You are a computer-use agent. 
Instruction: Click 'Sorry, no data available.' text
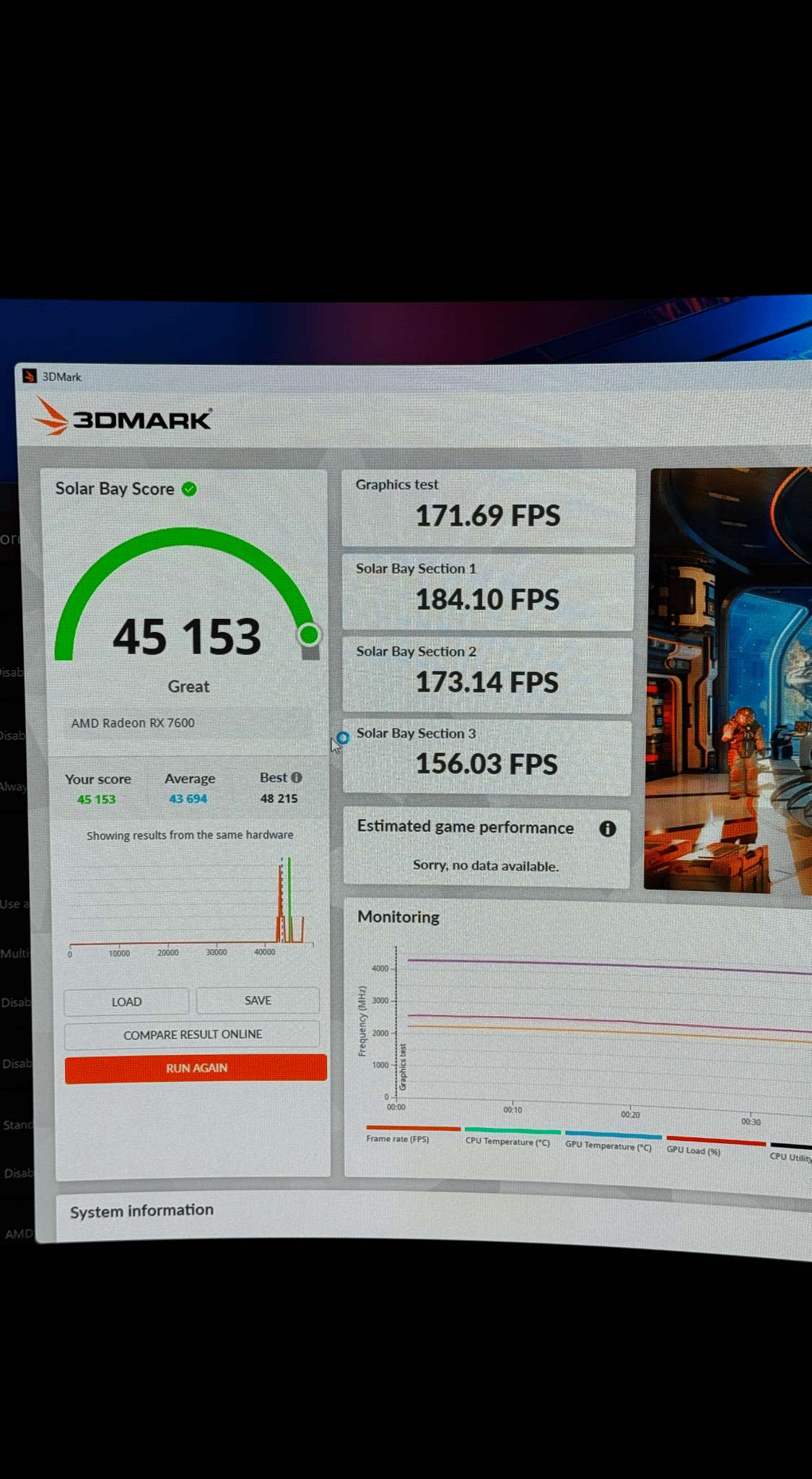click(486, 866)
